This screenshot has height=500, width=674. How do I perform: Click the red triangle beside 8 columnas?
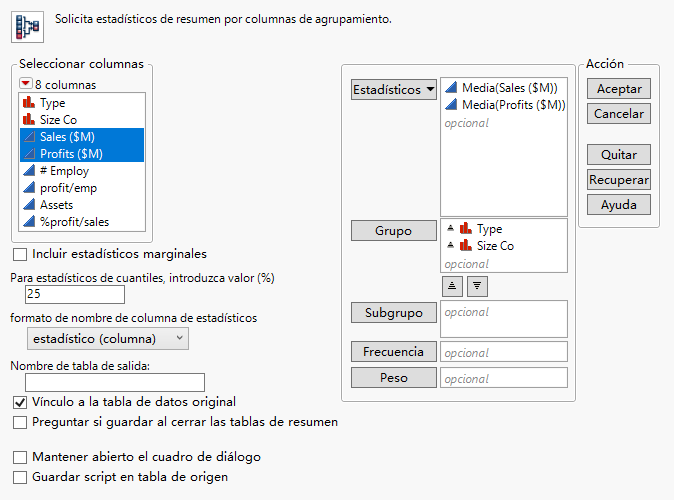(x=27, y=85)
